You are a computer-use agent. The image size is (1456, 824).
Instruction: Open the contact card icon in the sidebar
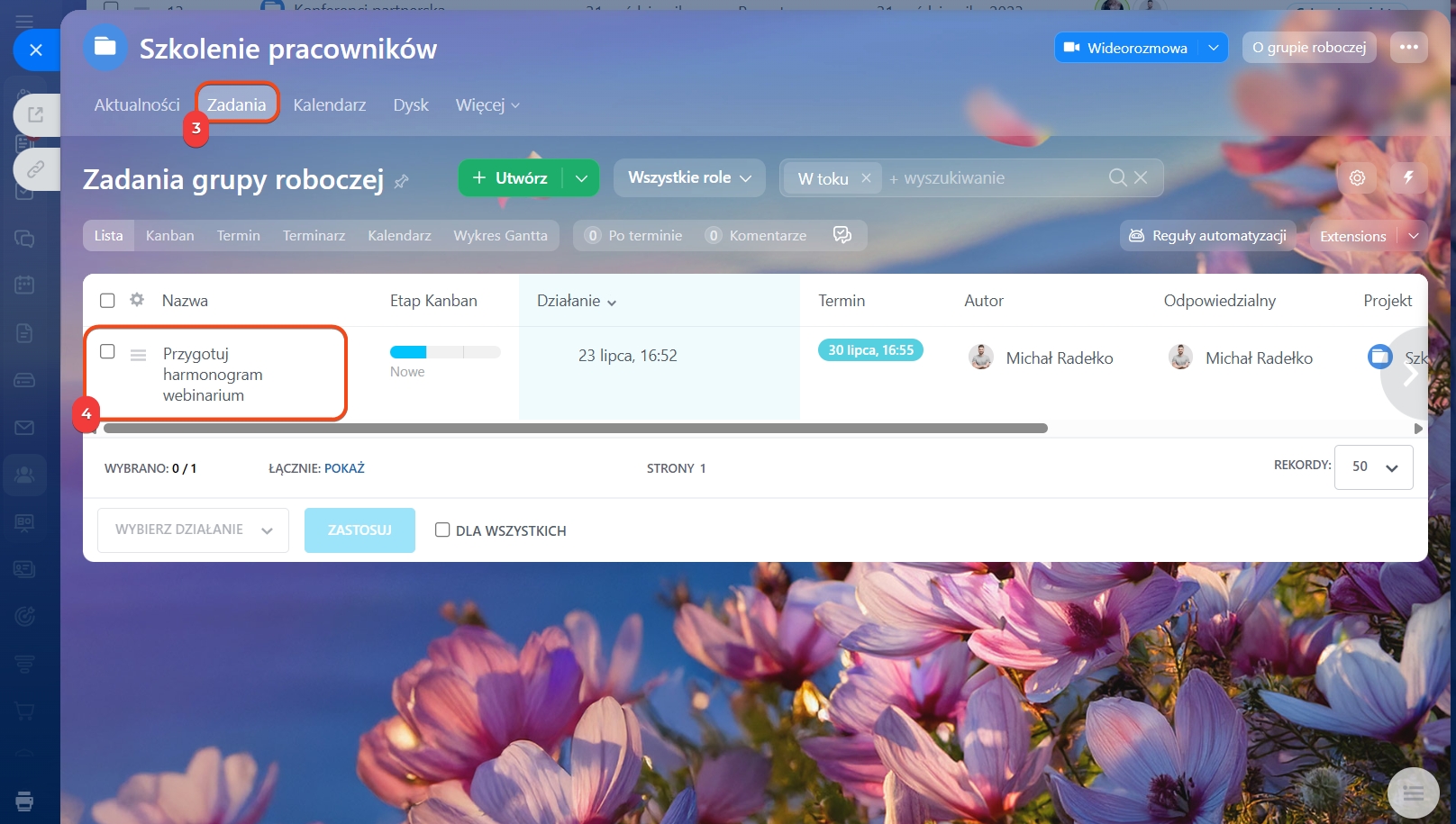pyautogui.click(x=24, y=569)
